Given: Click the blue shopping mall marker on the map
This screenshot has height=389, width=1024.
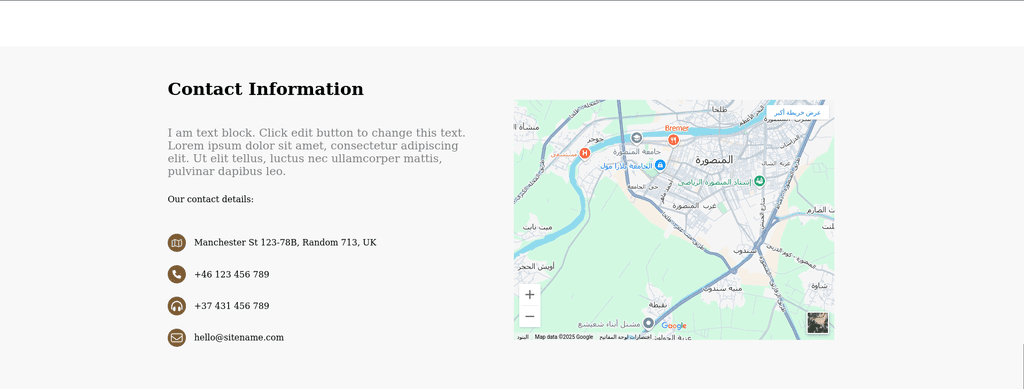Looking at the screenshot, I should 660,166.
